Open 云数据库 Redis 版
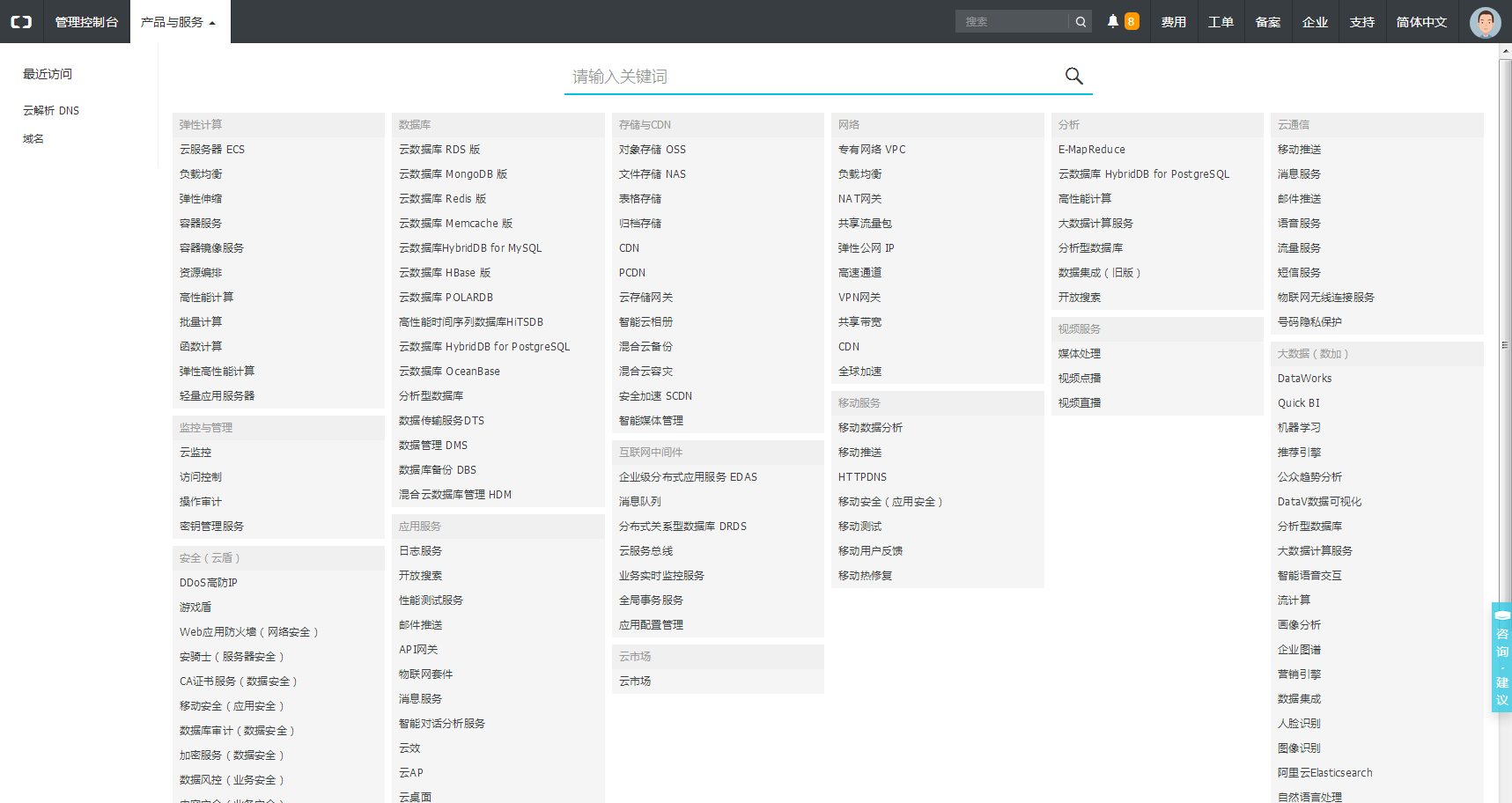 [x=443, y=199]
